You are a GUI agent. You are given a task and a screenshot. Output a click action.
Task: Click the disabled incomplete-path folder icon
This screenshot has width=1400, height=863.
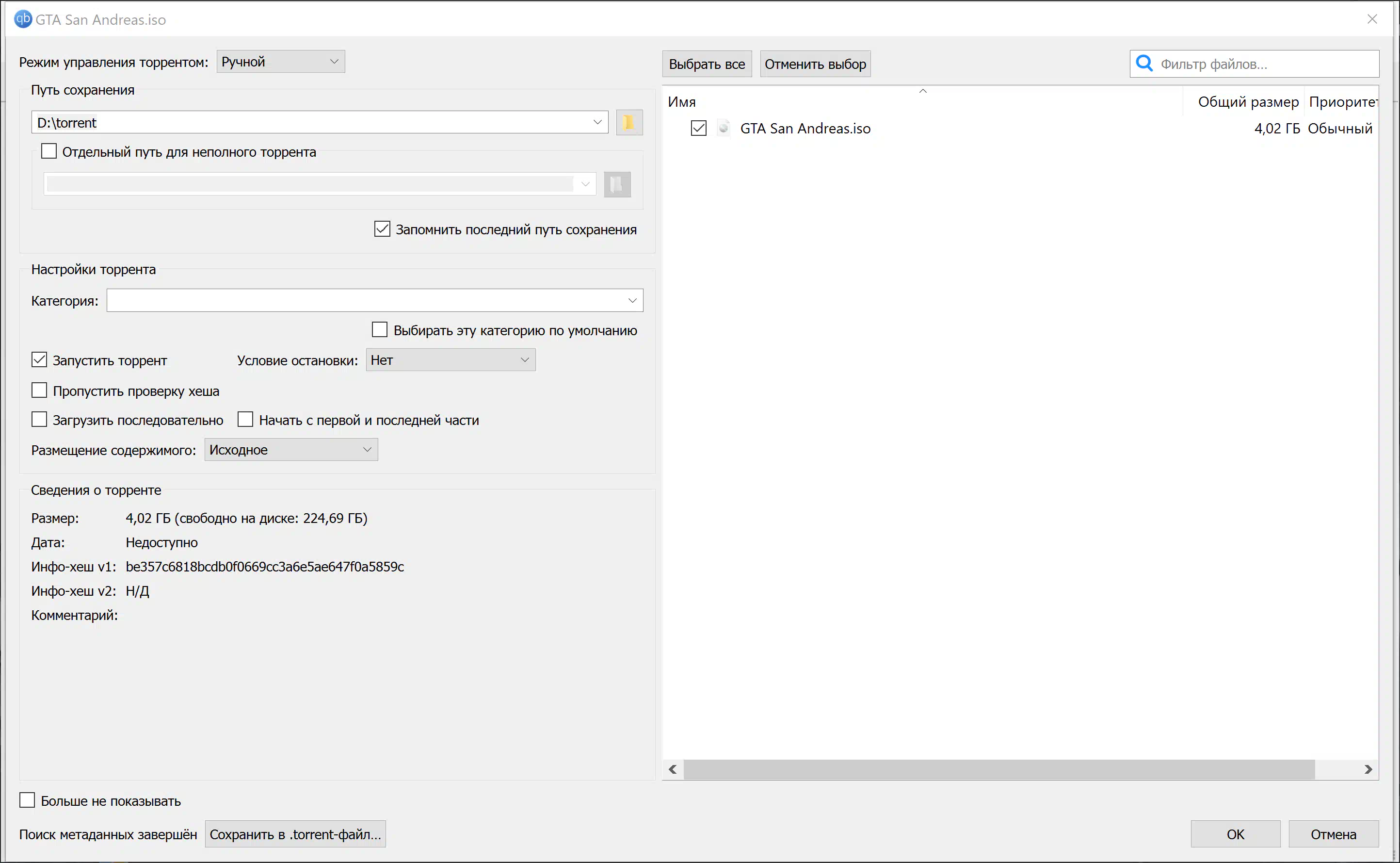617,184
